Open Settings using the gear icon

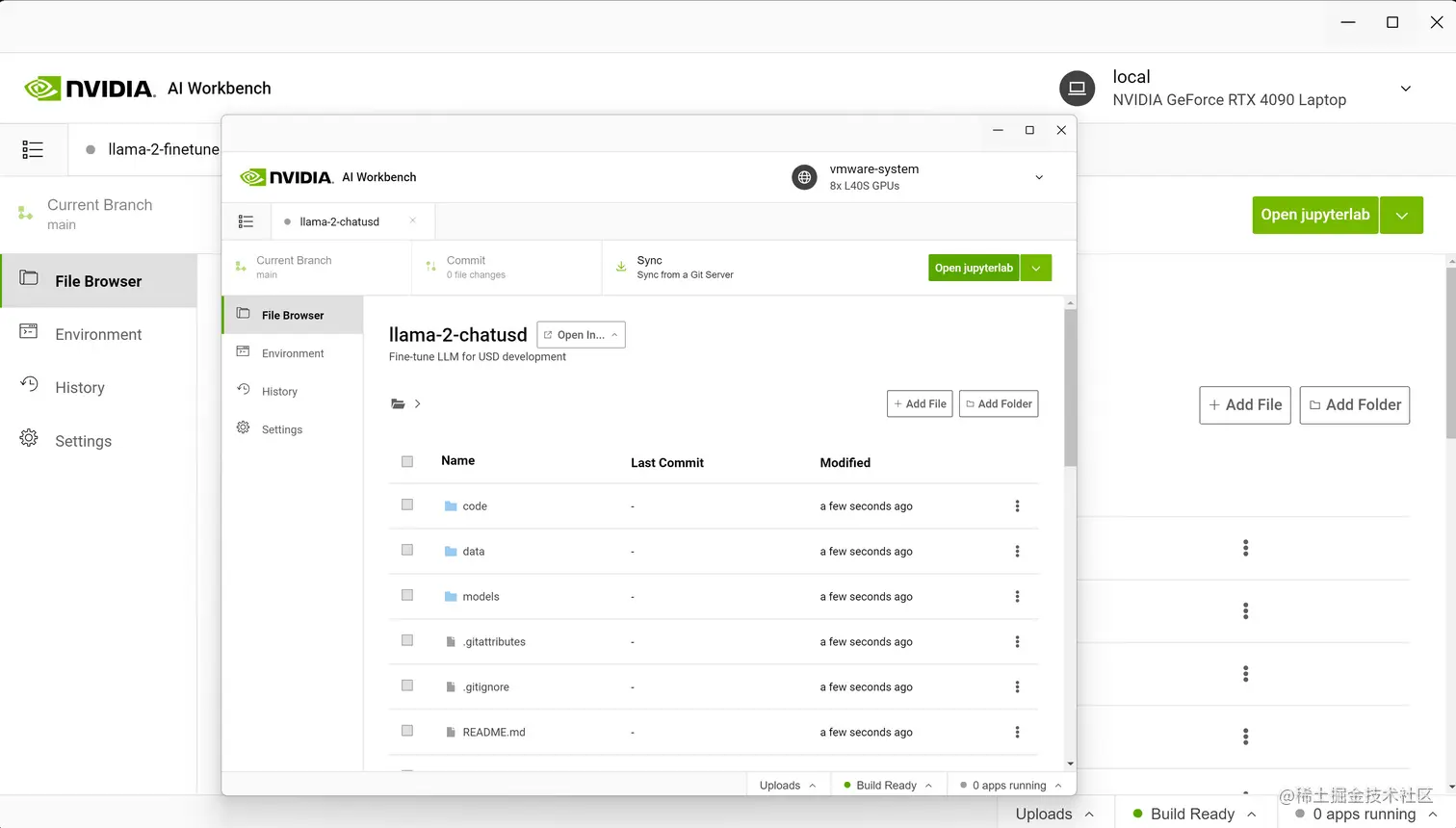click(243, 428)
